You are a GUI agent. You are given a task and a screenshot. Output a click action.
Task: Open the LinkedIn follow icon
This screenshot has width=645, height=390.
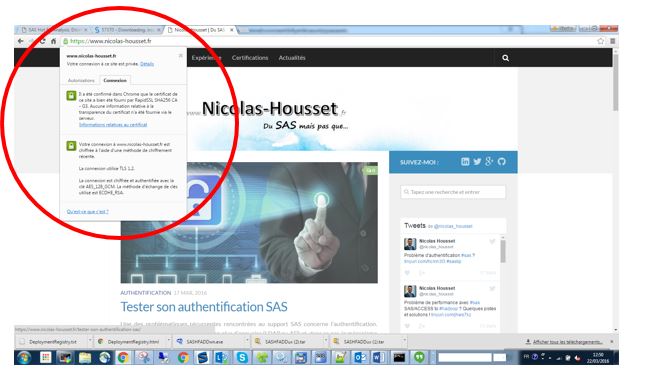[465, 162]
